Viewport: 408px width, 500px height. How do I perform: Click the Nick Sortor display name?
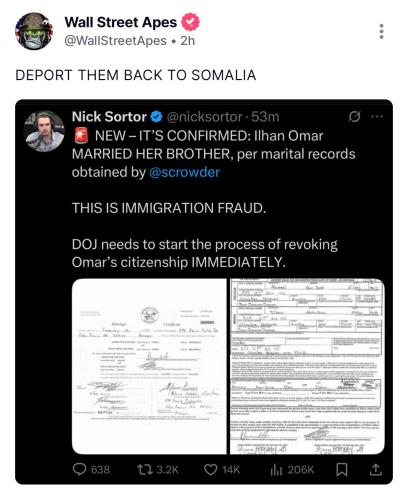[x=109, y=117]
